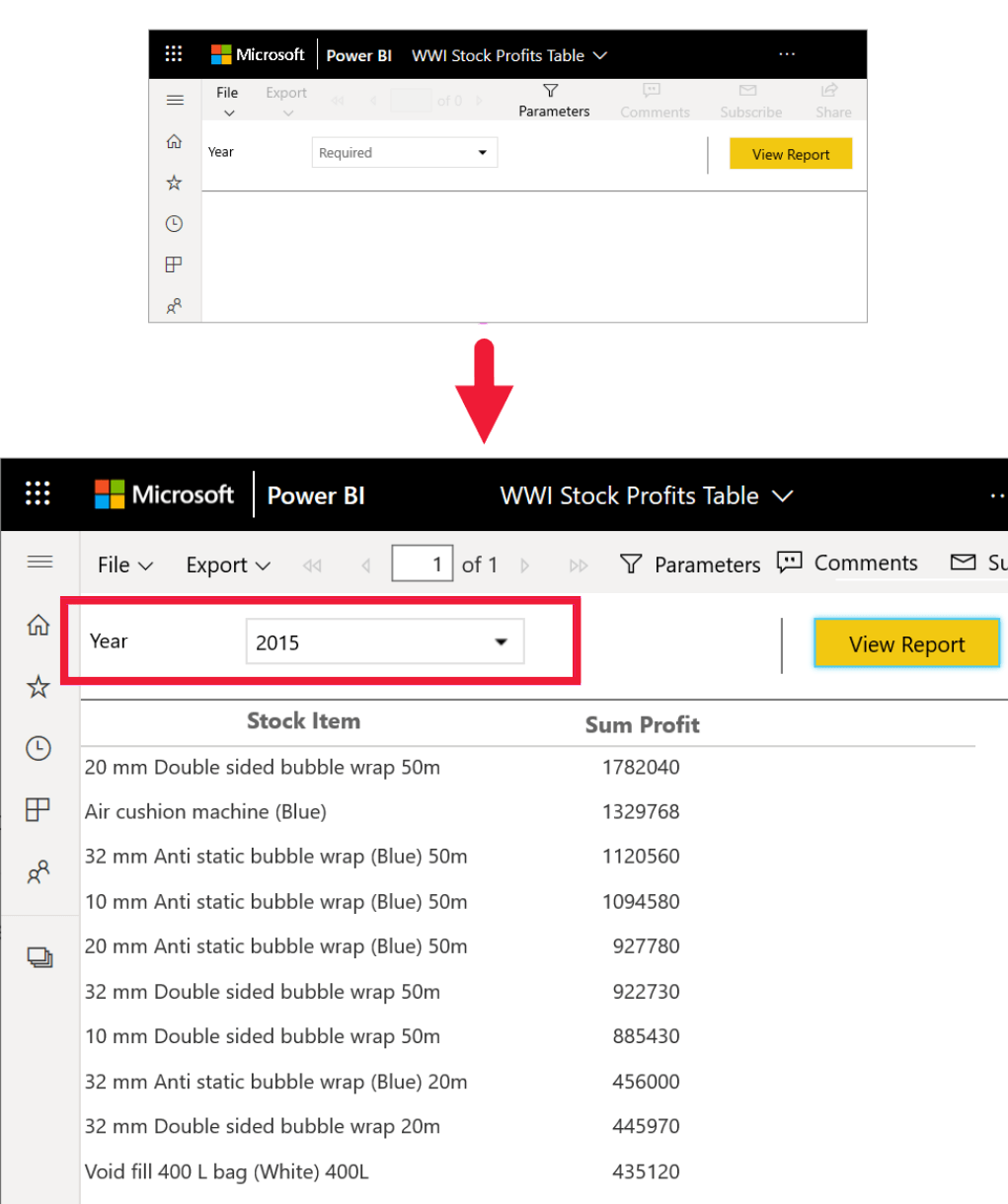Open the File menu in the empty-report toolbar
Screen dimensions: 1008x1204
click(228, 102)
